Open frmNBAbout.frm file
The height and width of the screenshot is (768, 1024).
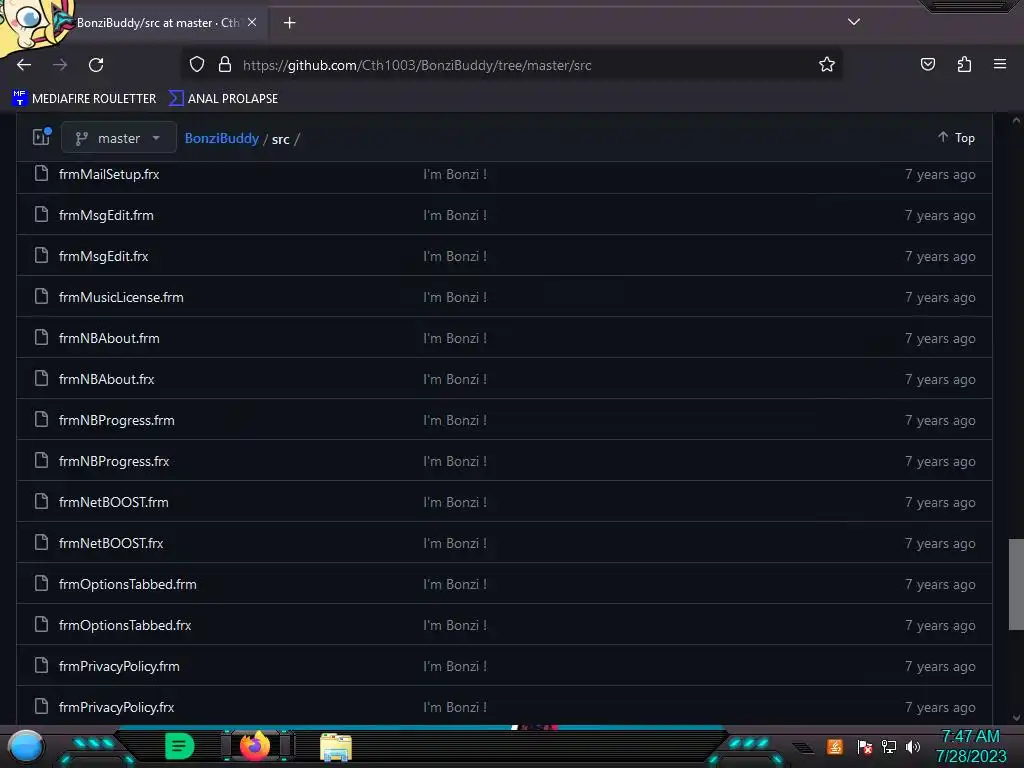tap(109, 338)
